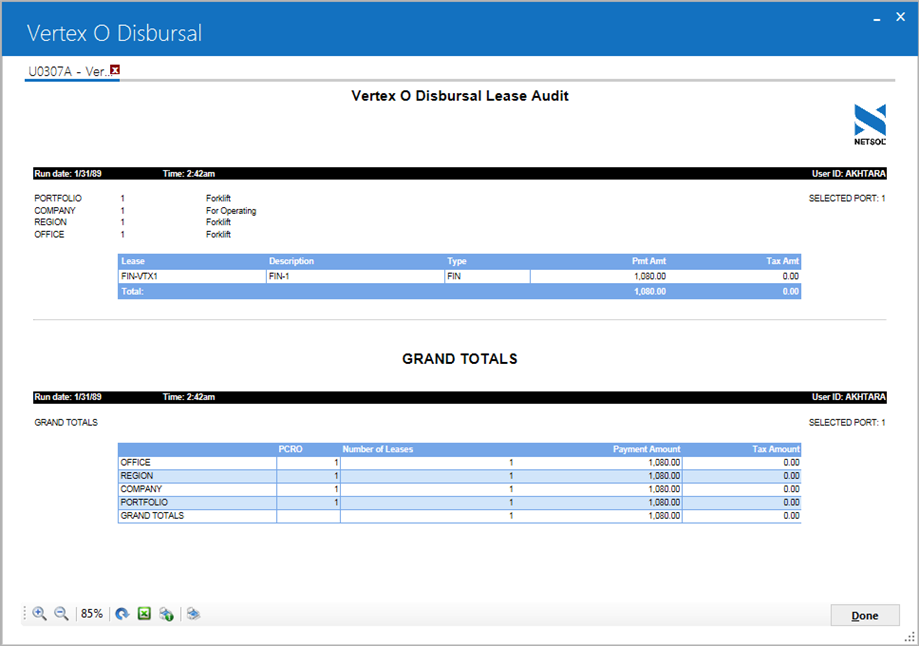Viewport: 919px width, 646px height.
Task: Click the Tax Amount column header
Action: (x=776, y=449)
